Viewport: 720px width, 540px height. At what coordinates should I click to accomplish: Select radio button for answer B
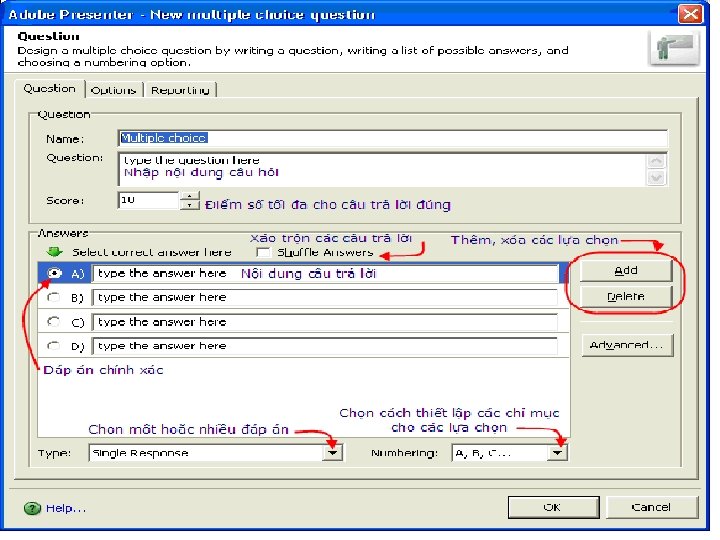tap(54, 298)
